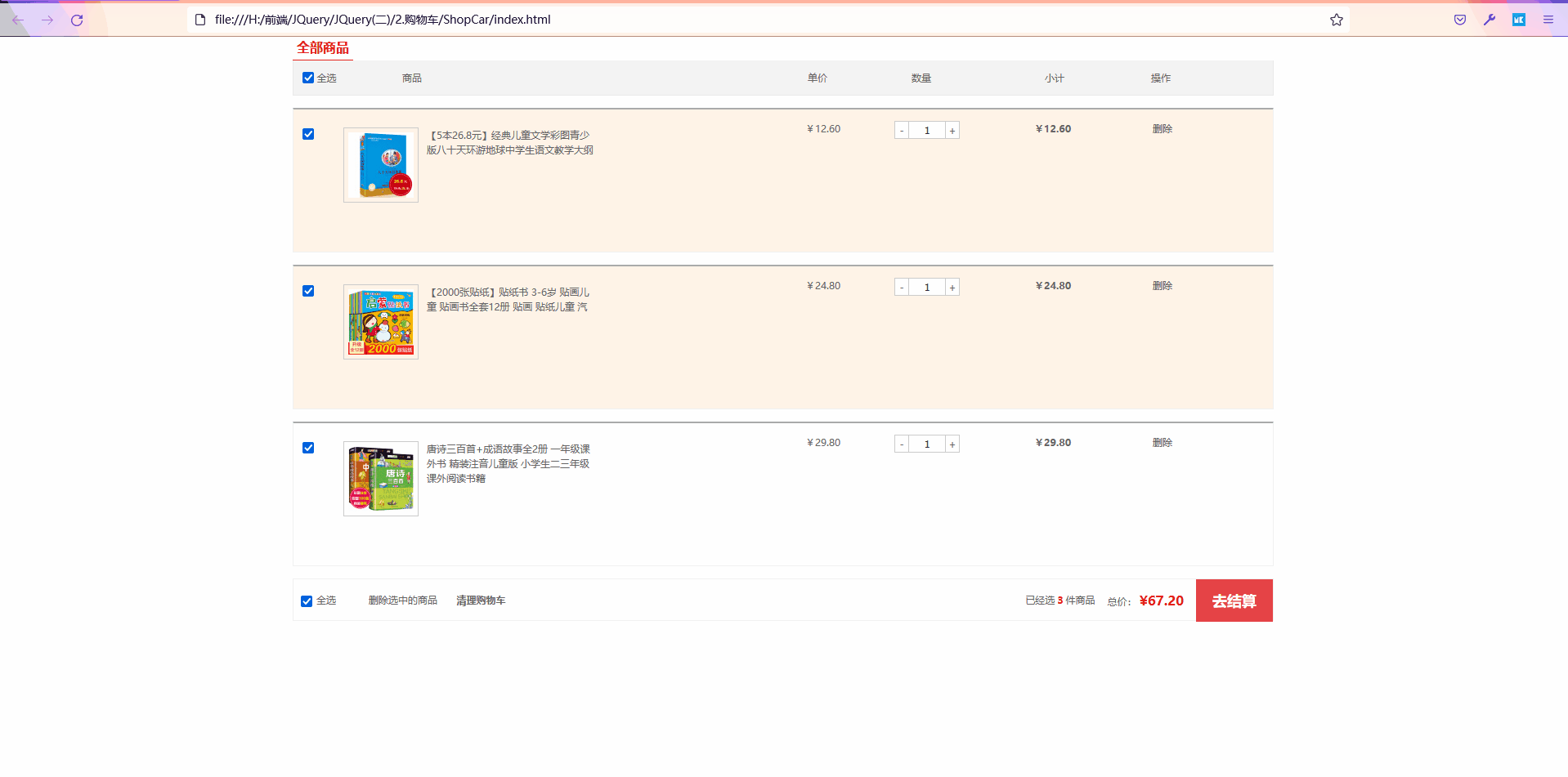Screen dimensions: 1568x777
Task: Open the browser hamburger menu
Action: 1548,20
